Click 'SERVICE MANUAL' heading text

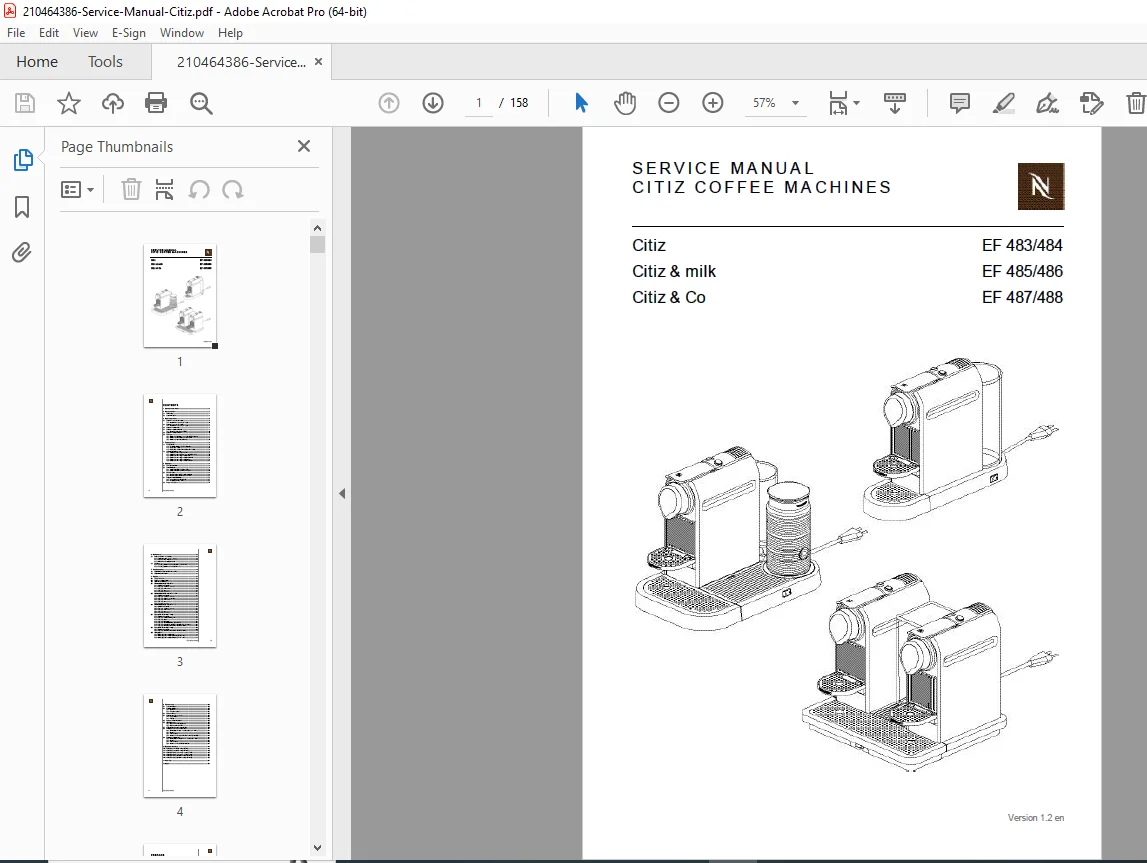(723, 168)
